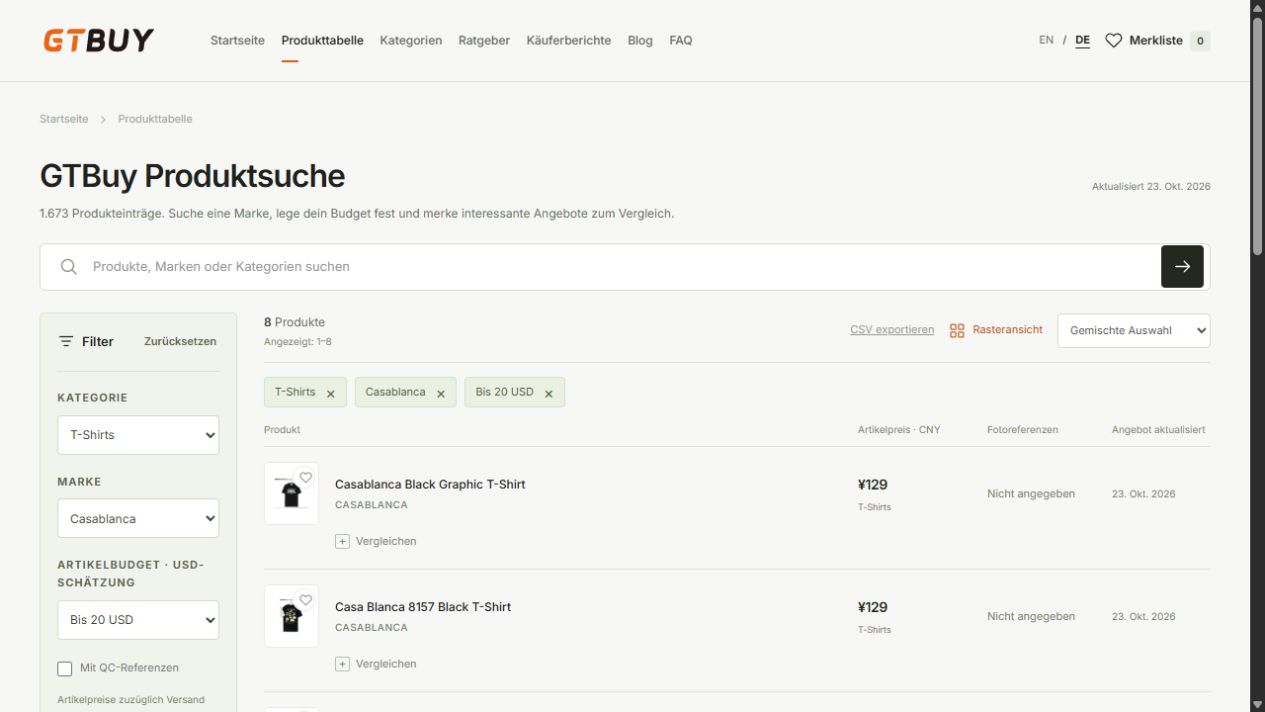The width and height of the screenshot is (1265, 712).
Task: Click the Filter lines icon
Action: pyautogui.click(x=66, y=341)
